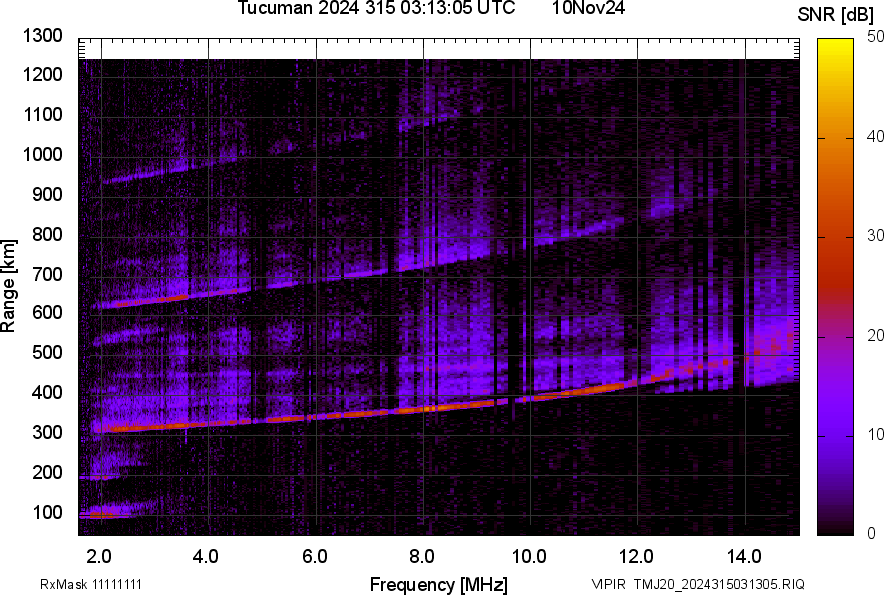884x595 pixels.
Task: Click the plot title 'Tucuman 2024 315 03:13:05 UTC'
Action: tap(376, 8)
